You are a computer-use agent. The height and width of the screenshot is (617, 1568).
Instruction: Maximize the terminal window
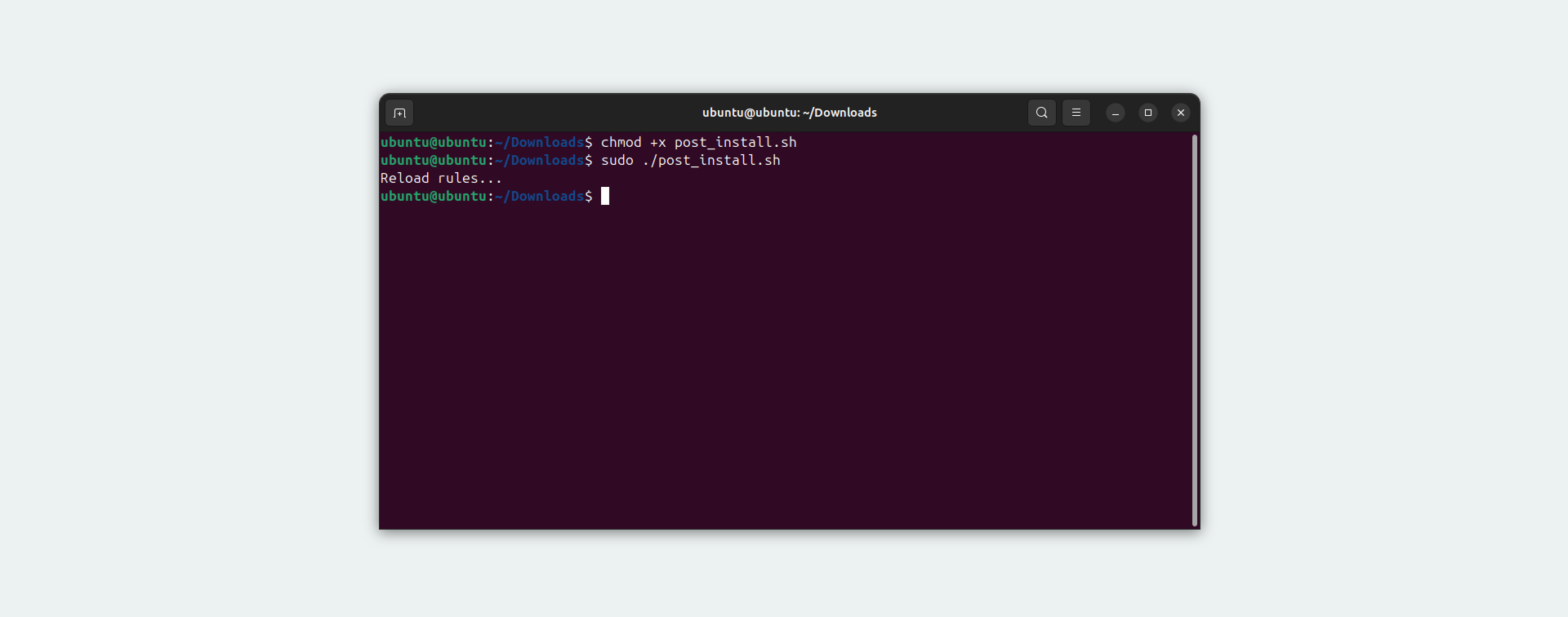pyautogui.click(x=1148, y=113)
